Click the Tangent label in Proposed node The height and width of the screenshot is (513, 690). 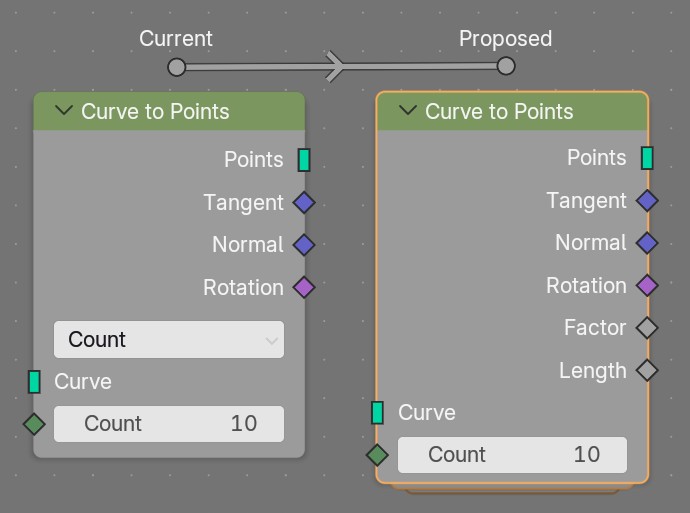click(x=586, y=201)
